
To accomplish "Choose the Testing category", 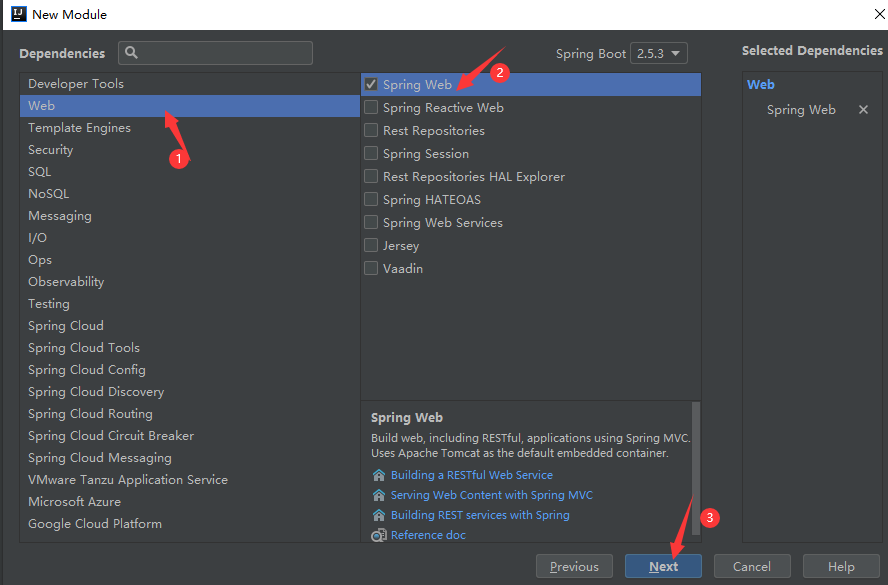I will click(x=190, y=304).
